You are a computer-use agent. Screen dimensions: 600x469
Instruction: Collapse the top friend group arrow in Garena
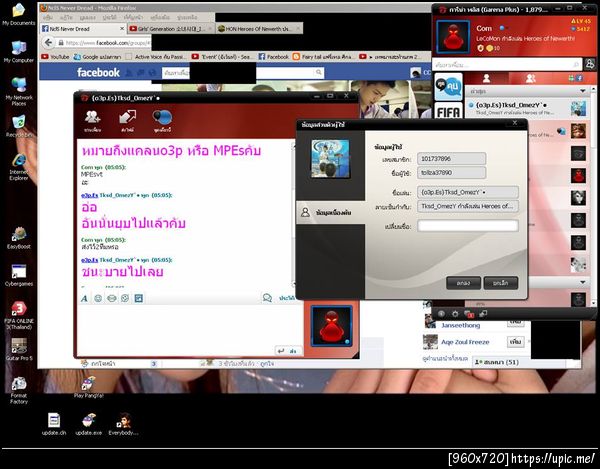pyautogui.click(x=582, y=91)
